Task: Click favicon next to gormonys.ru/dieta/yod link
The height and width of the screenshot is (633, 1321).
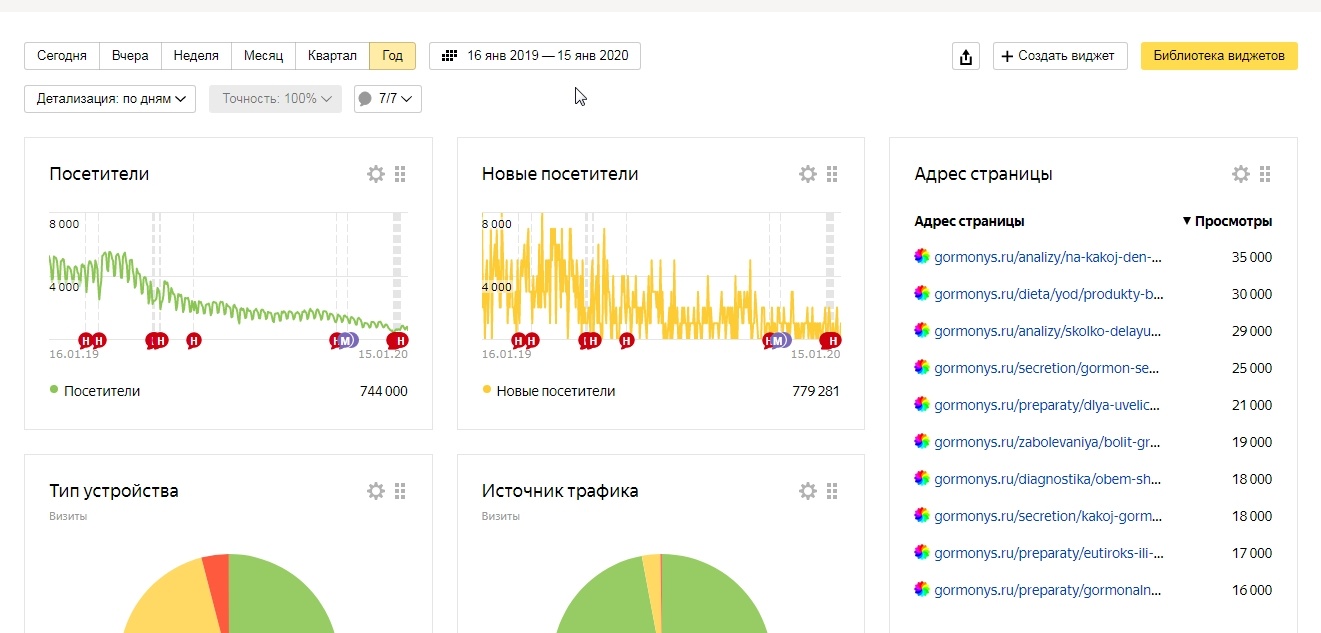Action: [x=922, y=293]
